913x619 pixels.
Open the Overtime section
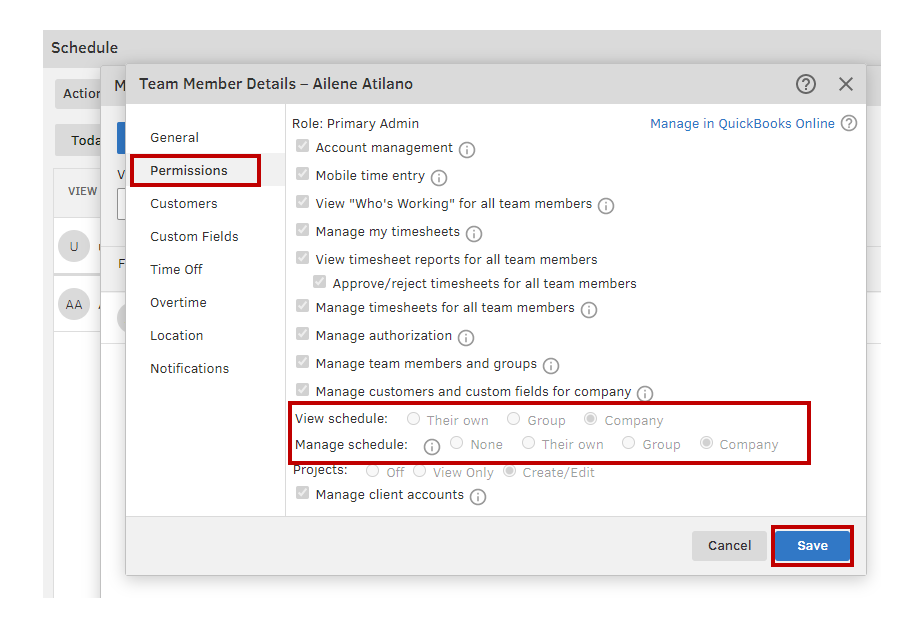click(x=178, y=303)
